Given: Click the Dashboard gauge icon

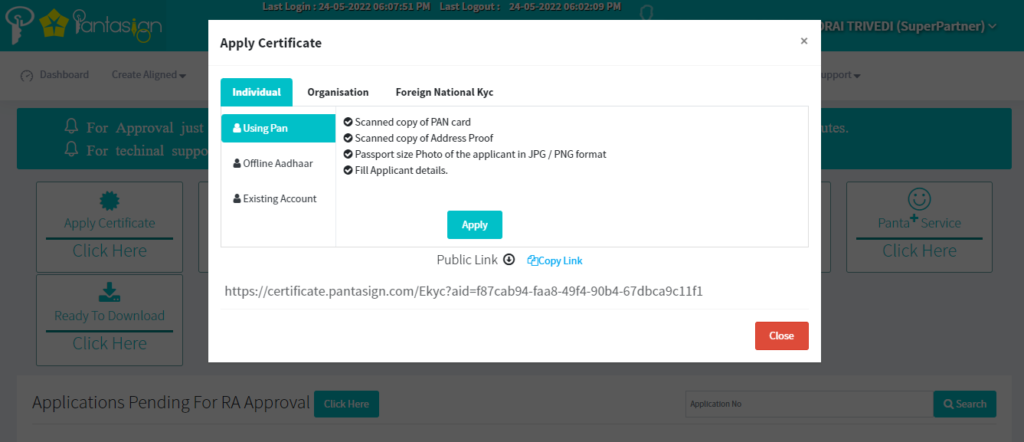Looking at the screenshot, I should point(27,76).
